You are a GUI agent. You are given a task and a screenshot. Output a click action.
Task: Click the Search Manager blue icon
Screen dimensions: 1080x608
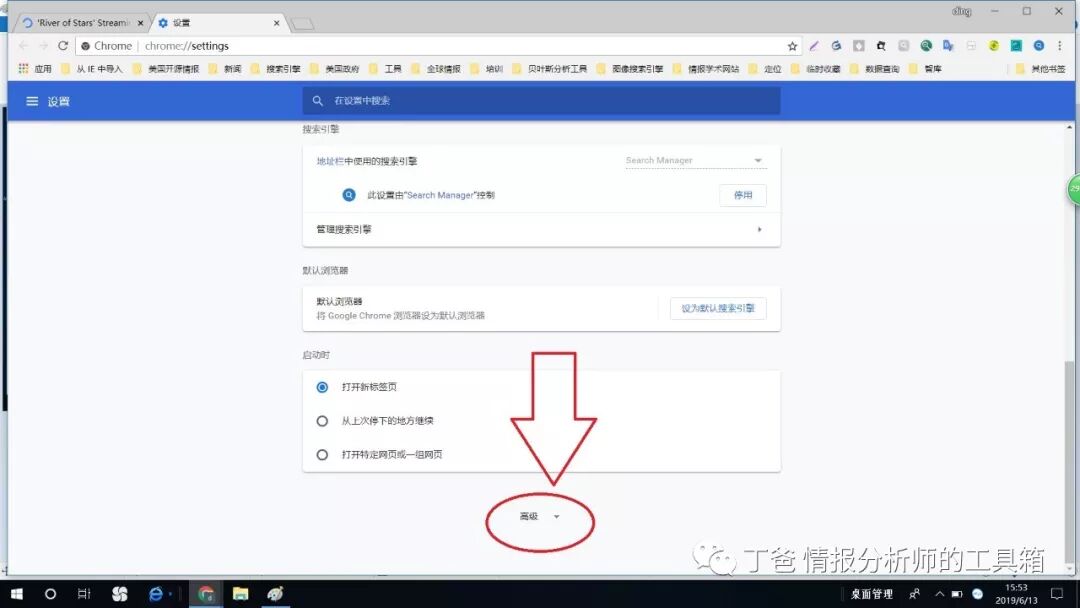click(x=349, y=195)
